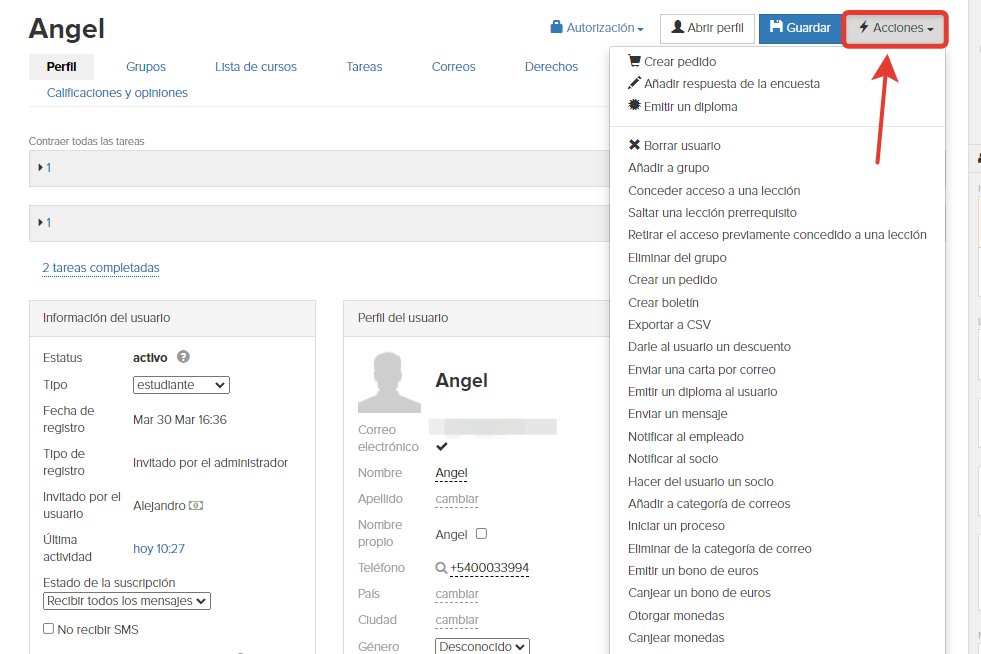The width and height of the screenshot is (981, 654).
Task: Switch to the Grupos tab
Action: pos(146,66)
